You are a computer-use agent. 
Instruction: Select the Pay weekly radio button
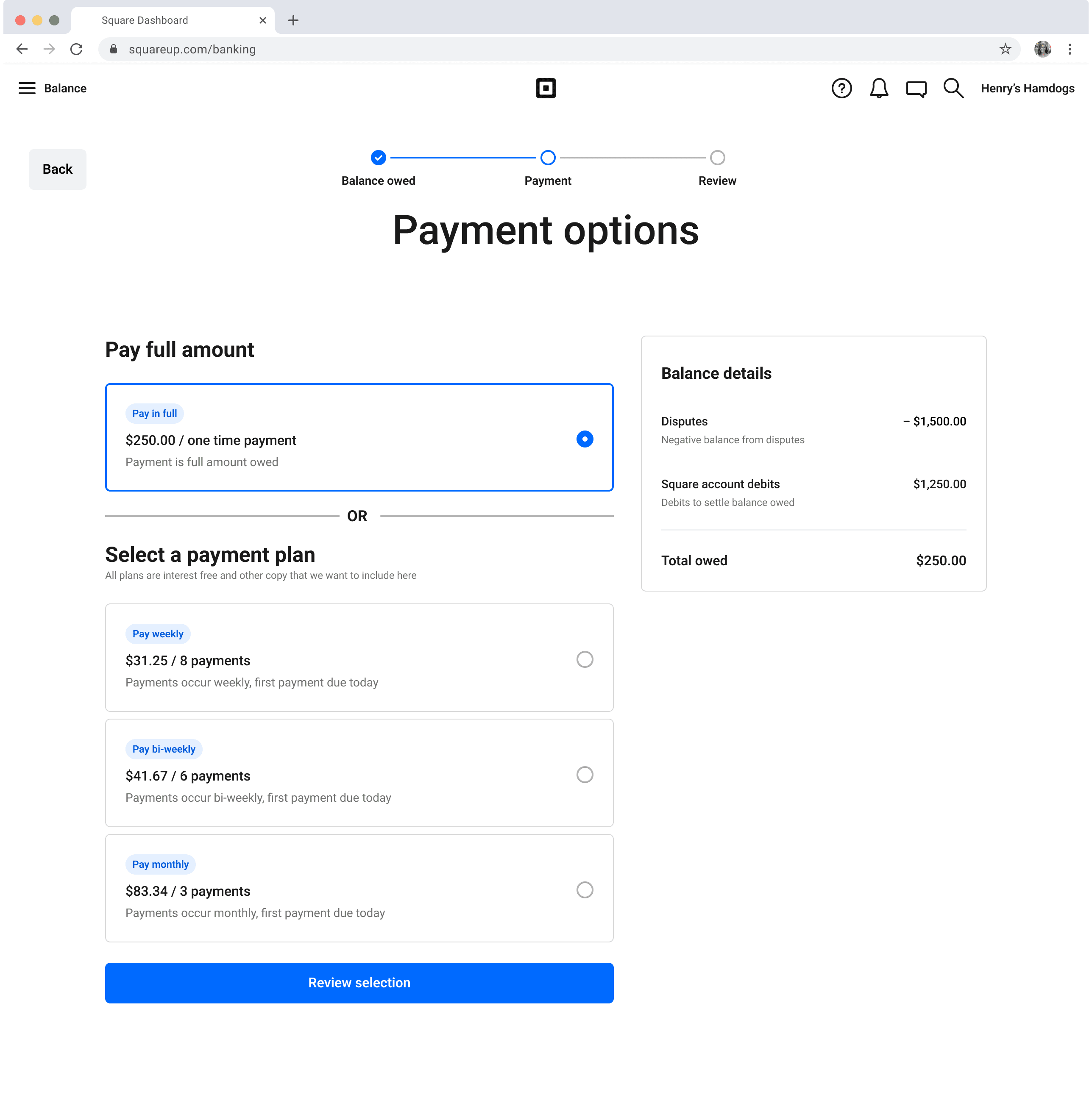[x=585, y=659]
